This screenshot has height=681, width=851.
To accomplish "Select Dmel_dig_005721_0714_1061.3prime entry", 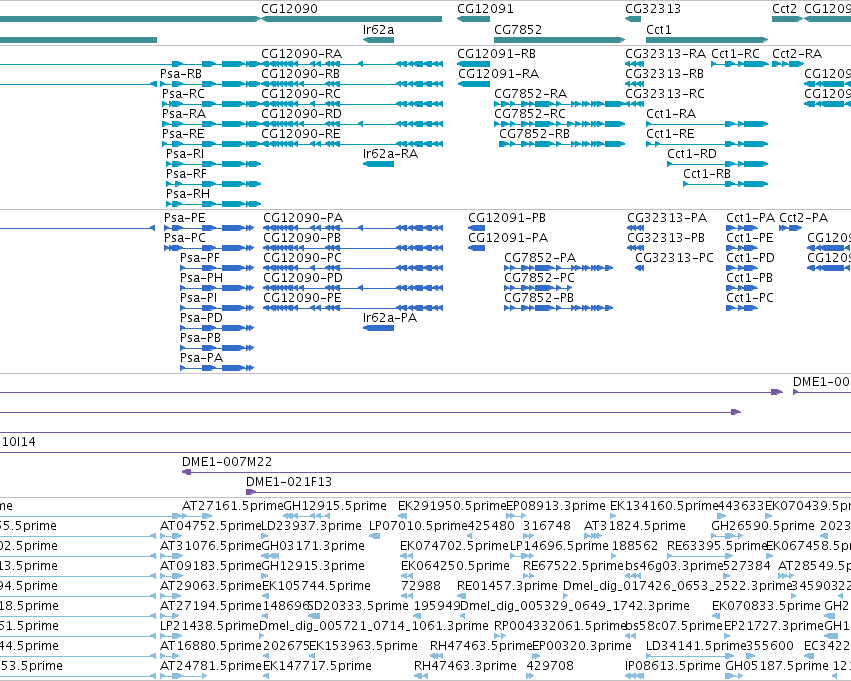I will pos(374,626).
